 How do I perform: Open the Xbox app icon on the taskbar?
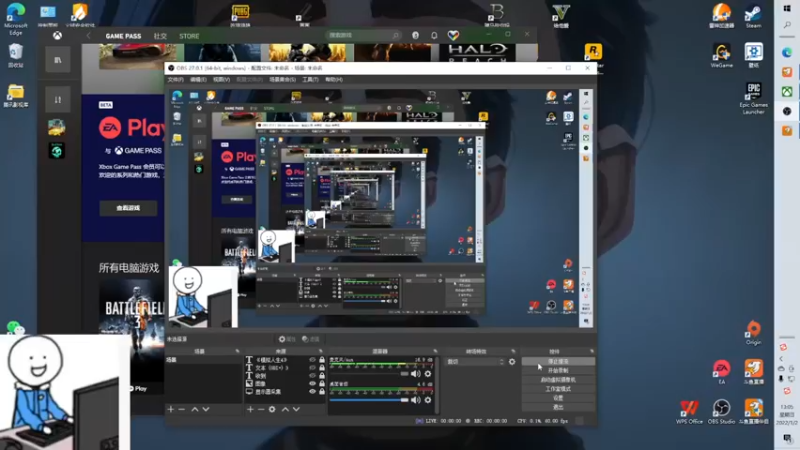click(x=787, y=92)
